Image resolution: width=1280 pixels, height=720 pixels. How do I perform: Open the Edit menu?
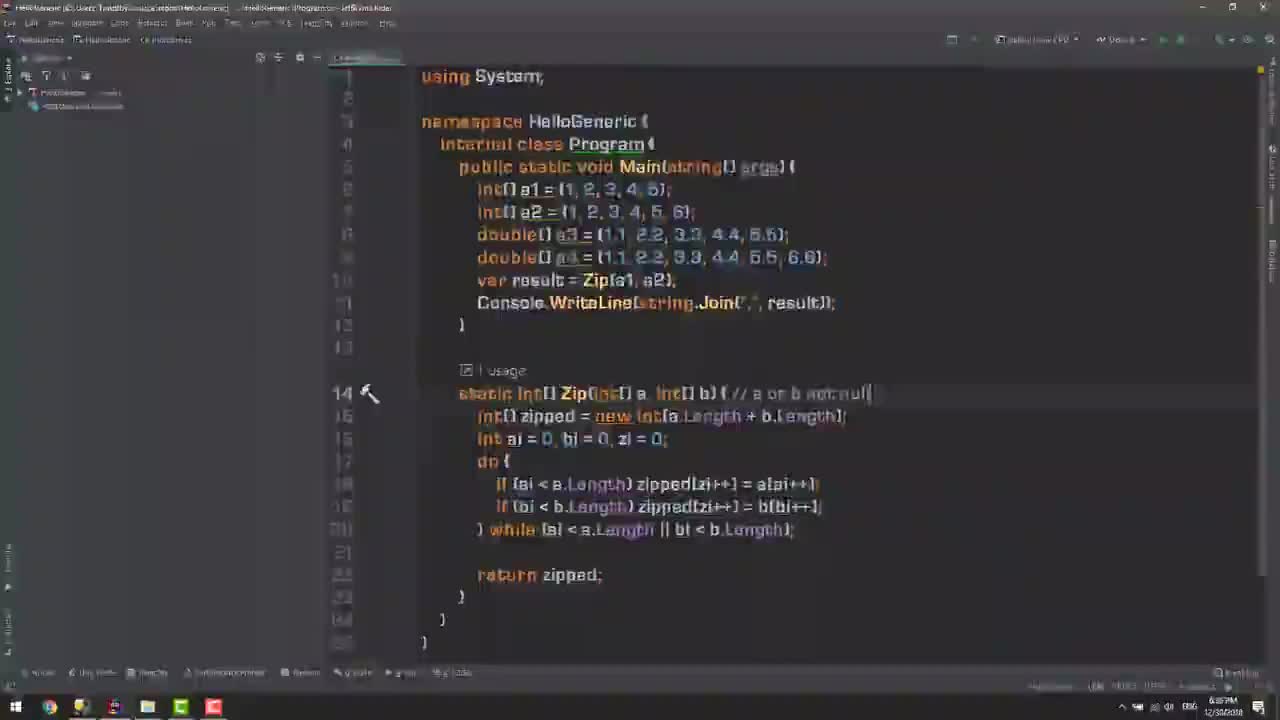[x=31, y=23]
